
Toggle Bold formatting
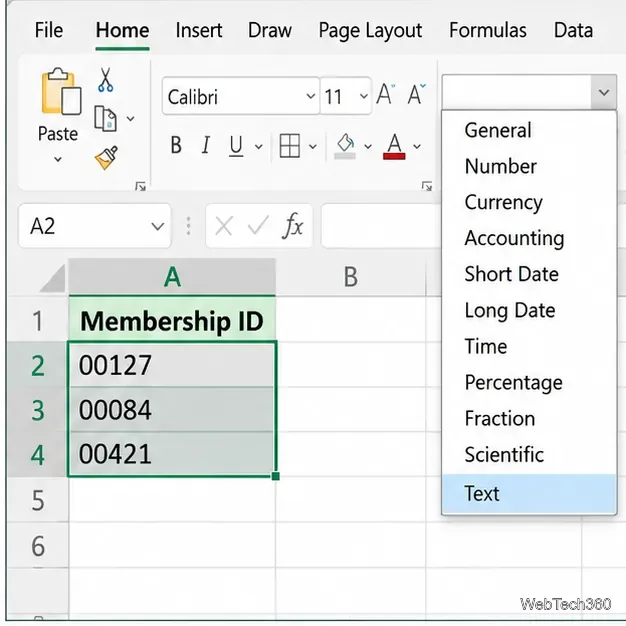[x=176, y=145]
